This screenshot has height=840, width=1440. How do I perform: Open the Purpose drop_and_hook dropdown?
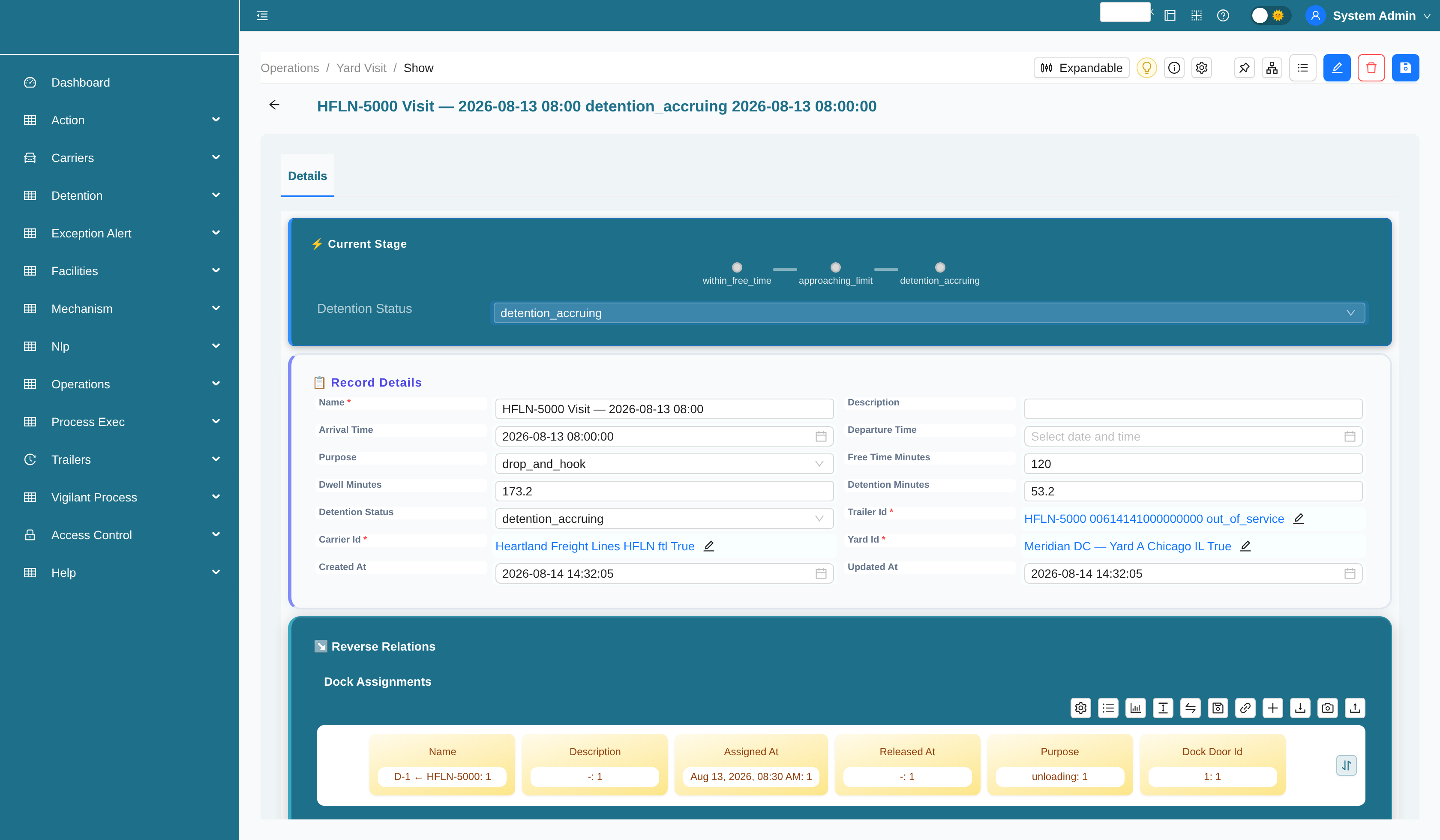point(664,464)
